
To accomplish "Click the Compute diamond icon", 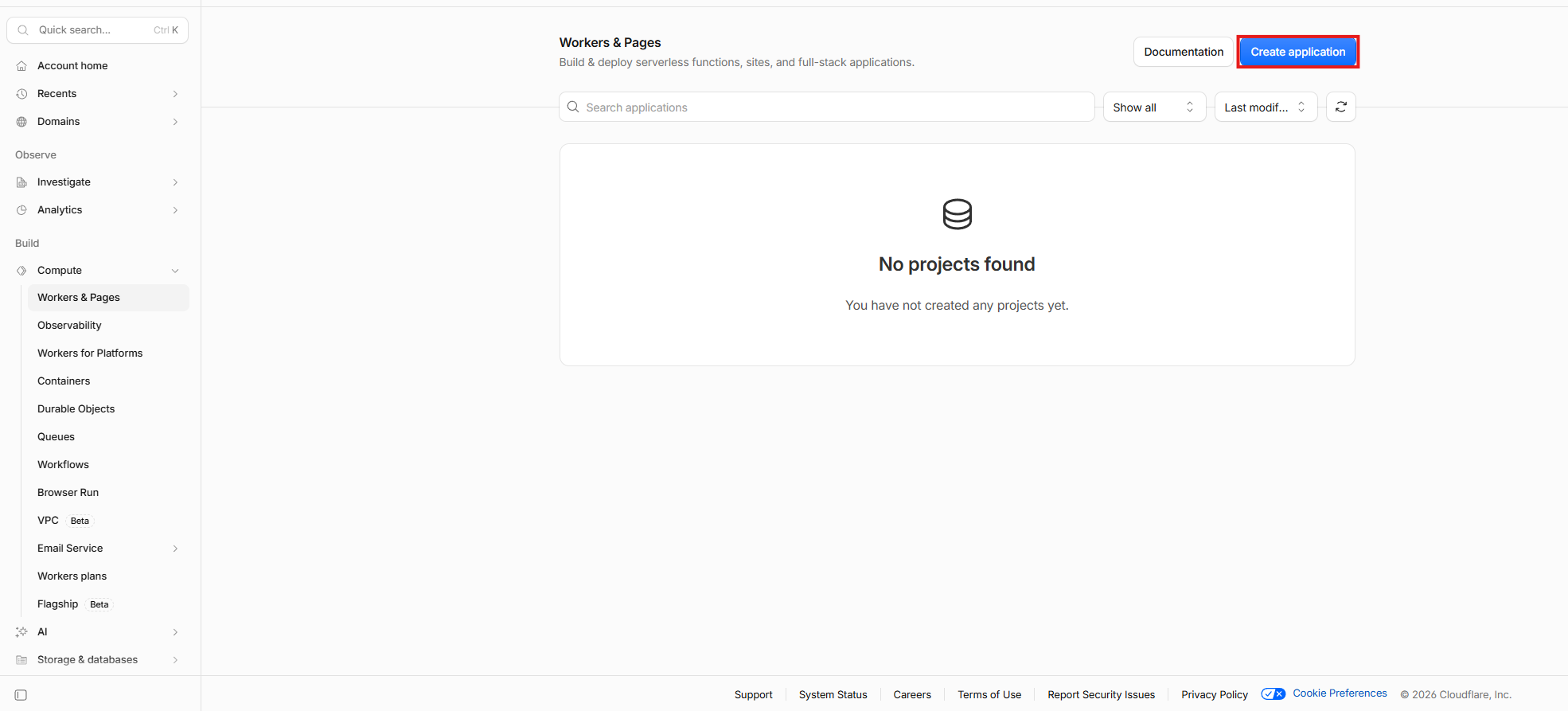I will 21,271.
